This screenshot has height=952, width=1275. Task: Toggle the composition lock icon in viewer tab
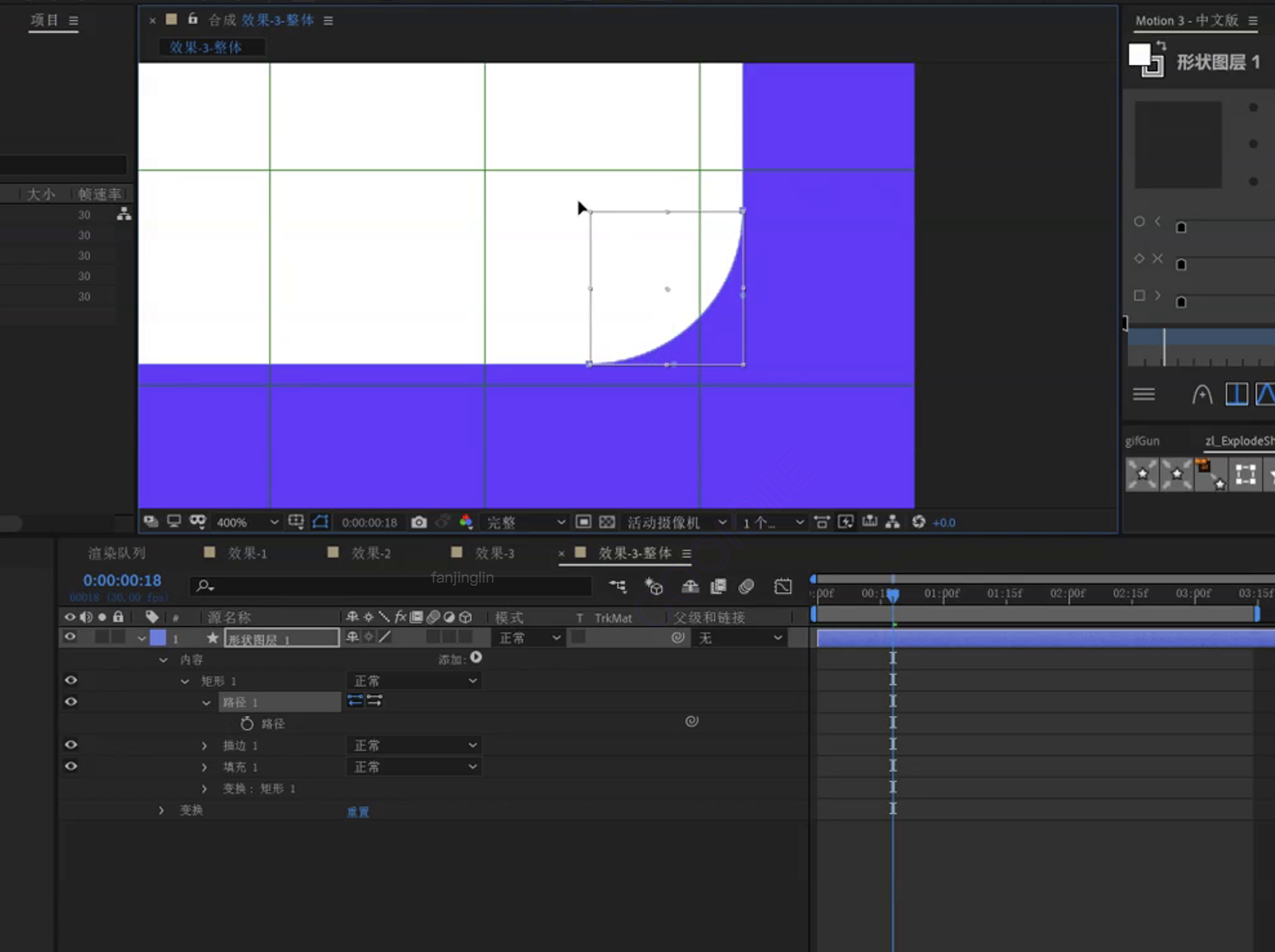(193, 19)
